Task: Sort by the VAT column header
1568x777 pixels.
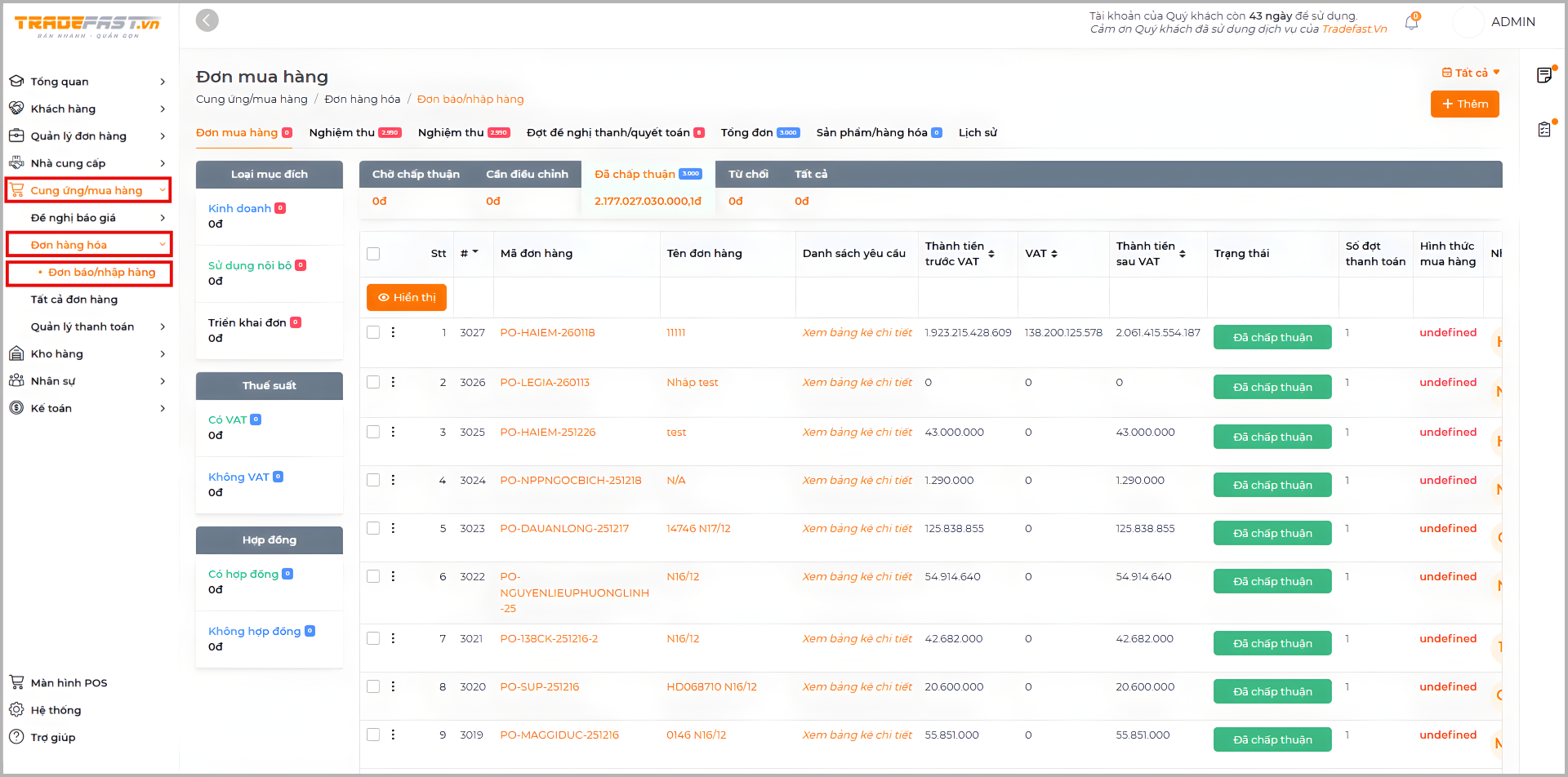Action: pos(1041,254)
